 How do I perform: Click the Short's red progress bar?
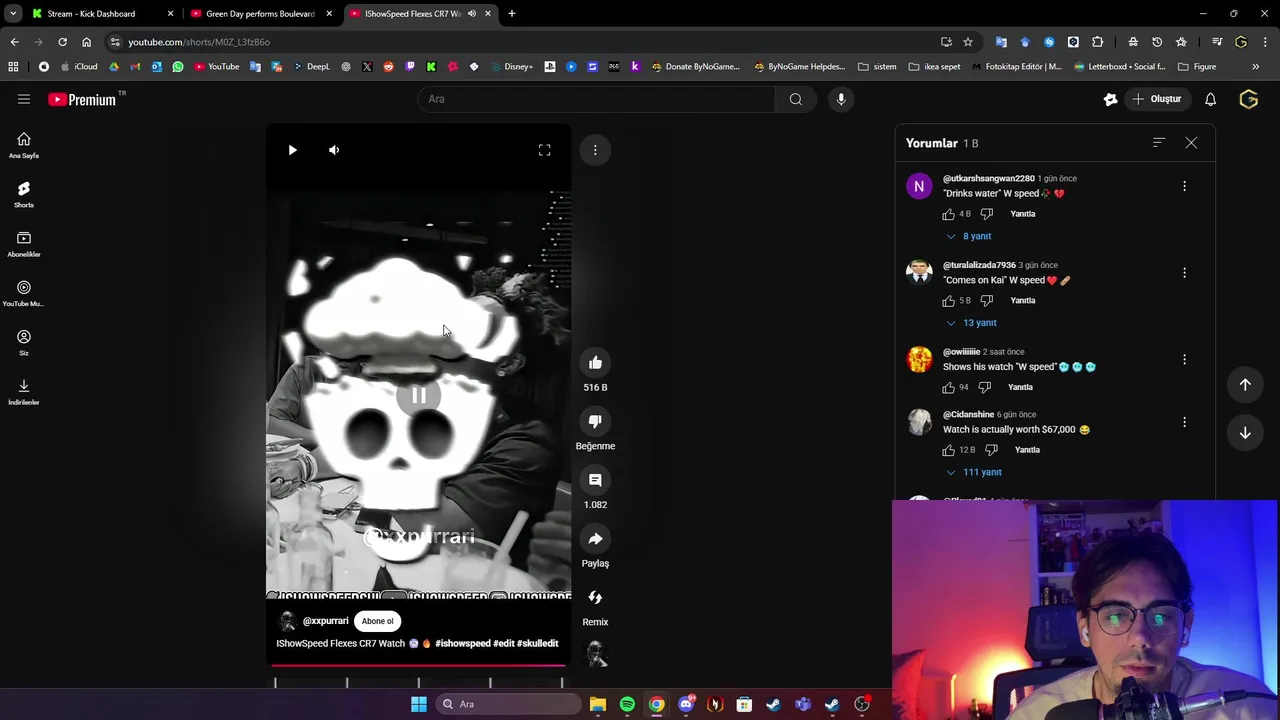(418, 664)
